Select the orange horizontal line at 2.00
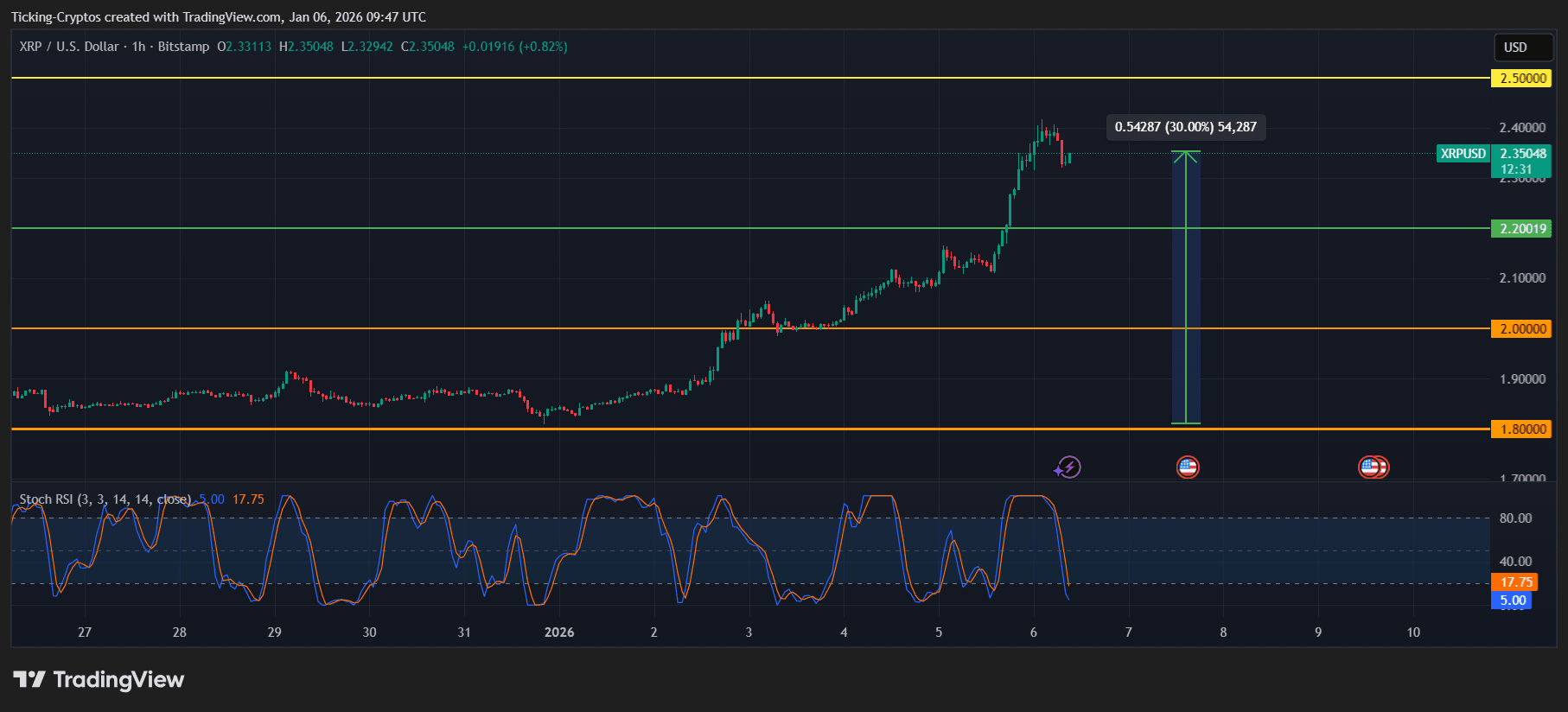 click(750, 328)
